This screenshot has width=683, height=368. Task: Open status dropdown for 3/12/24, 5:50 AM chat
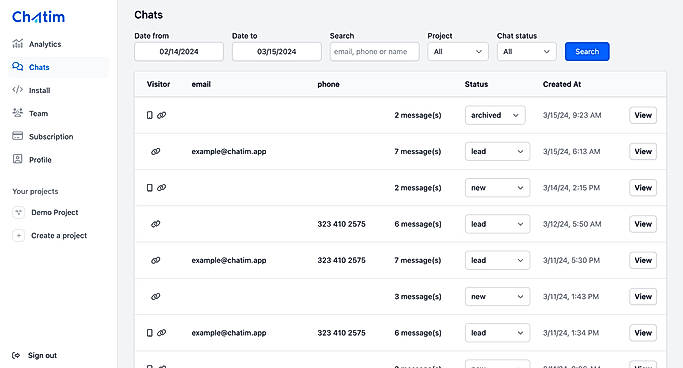click(497, 224)
